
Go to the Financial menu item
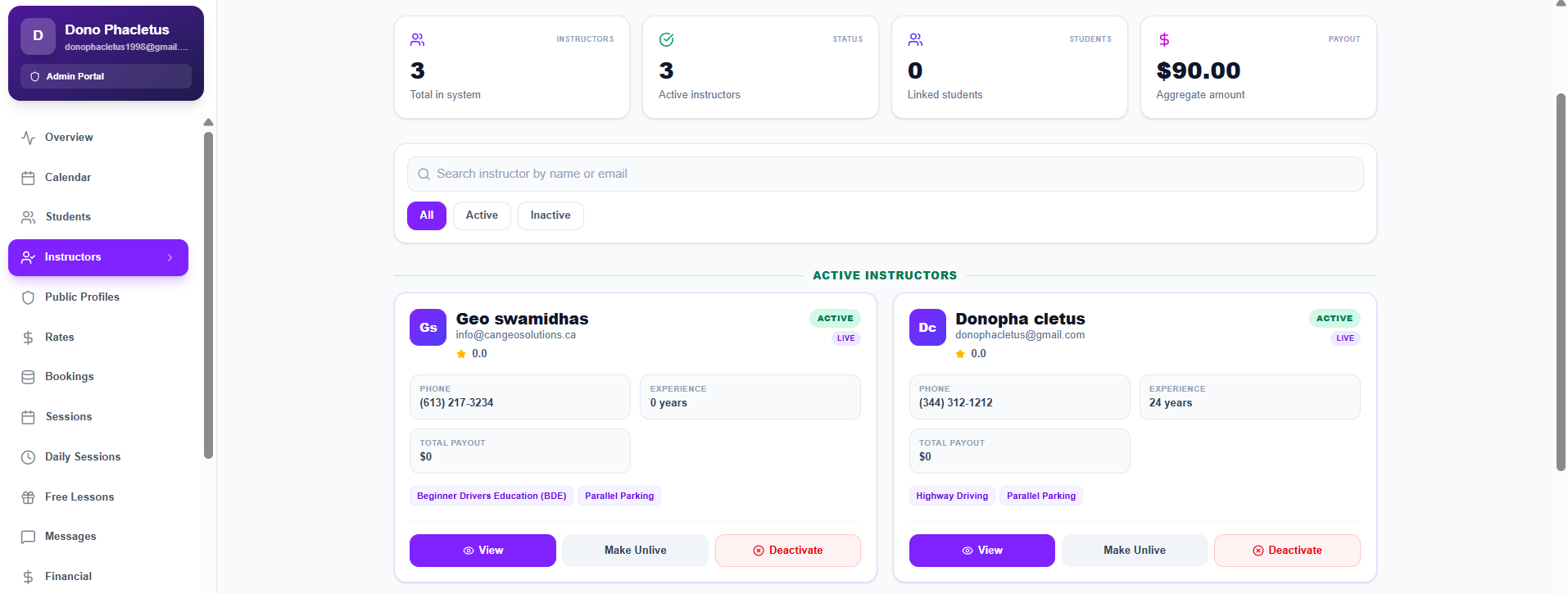click(x=68, y=577)
